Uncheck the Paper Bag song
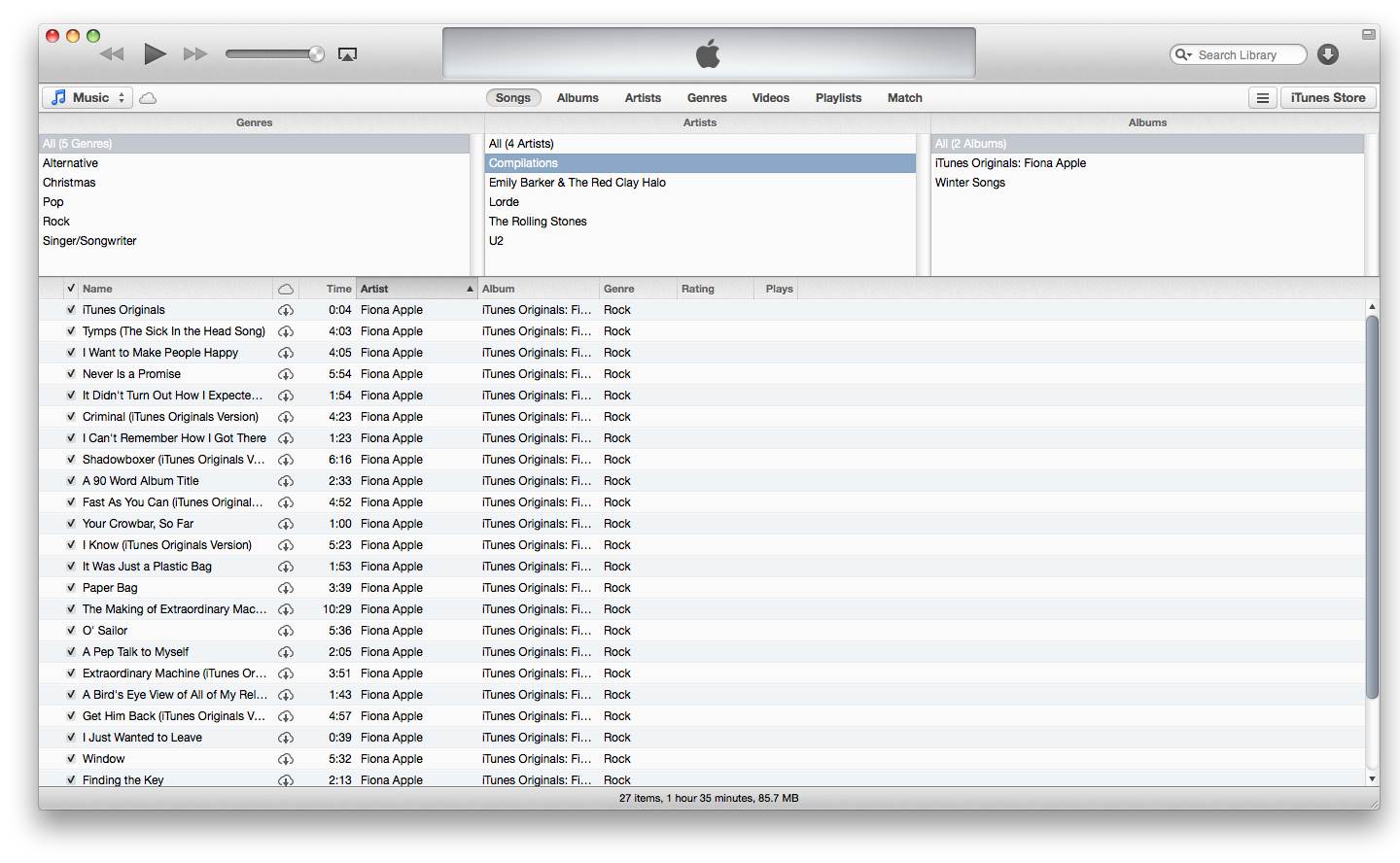1400x863 pixels. pyautogui.click(x=71, y=588)
